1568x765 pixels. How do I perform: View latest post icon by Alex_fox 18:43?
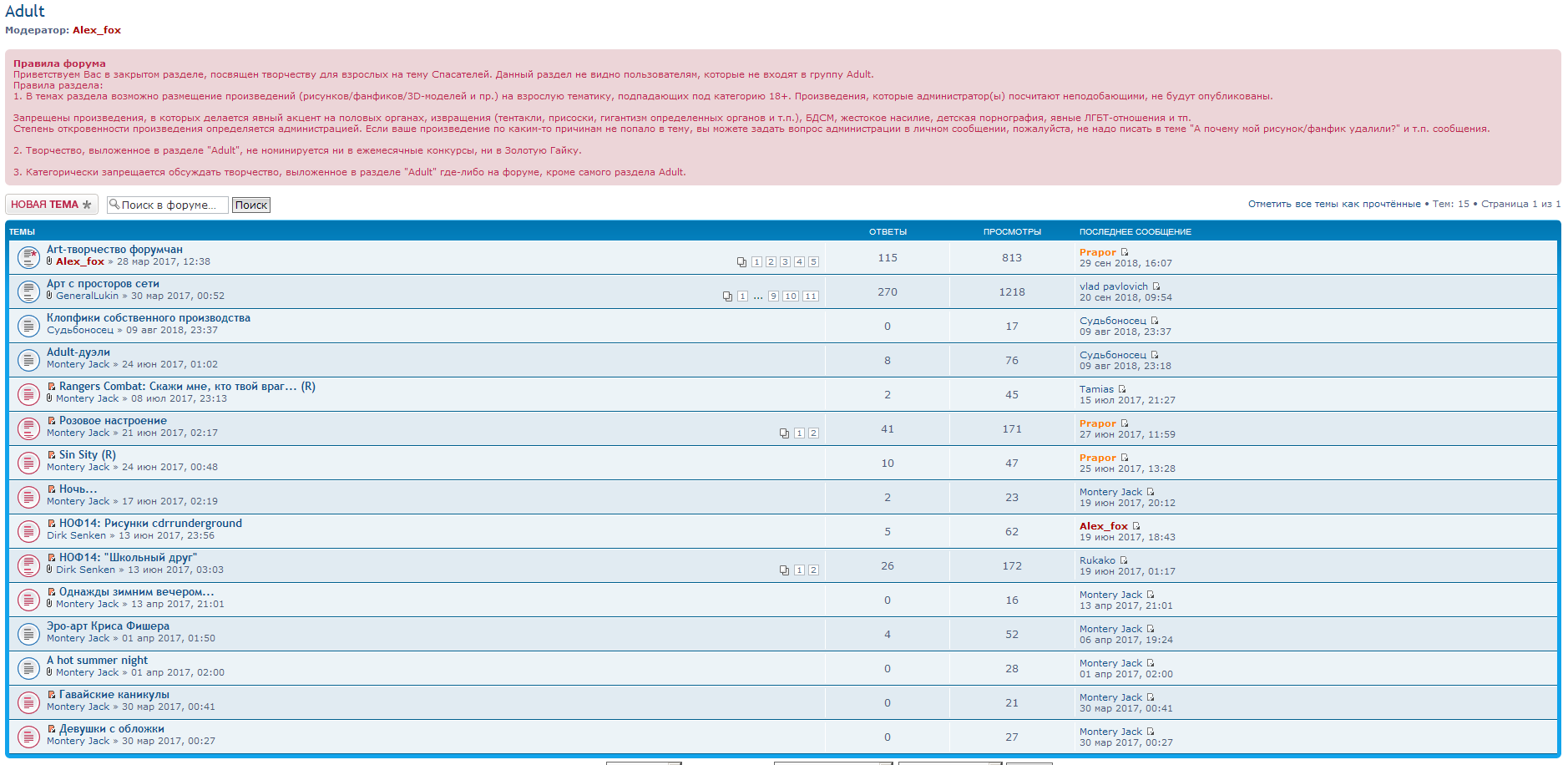click(1136, 526)
